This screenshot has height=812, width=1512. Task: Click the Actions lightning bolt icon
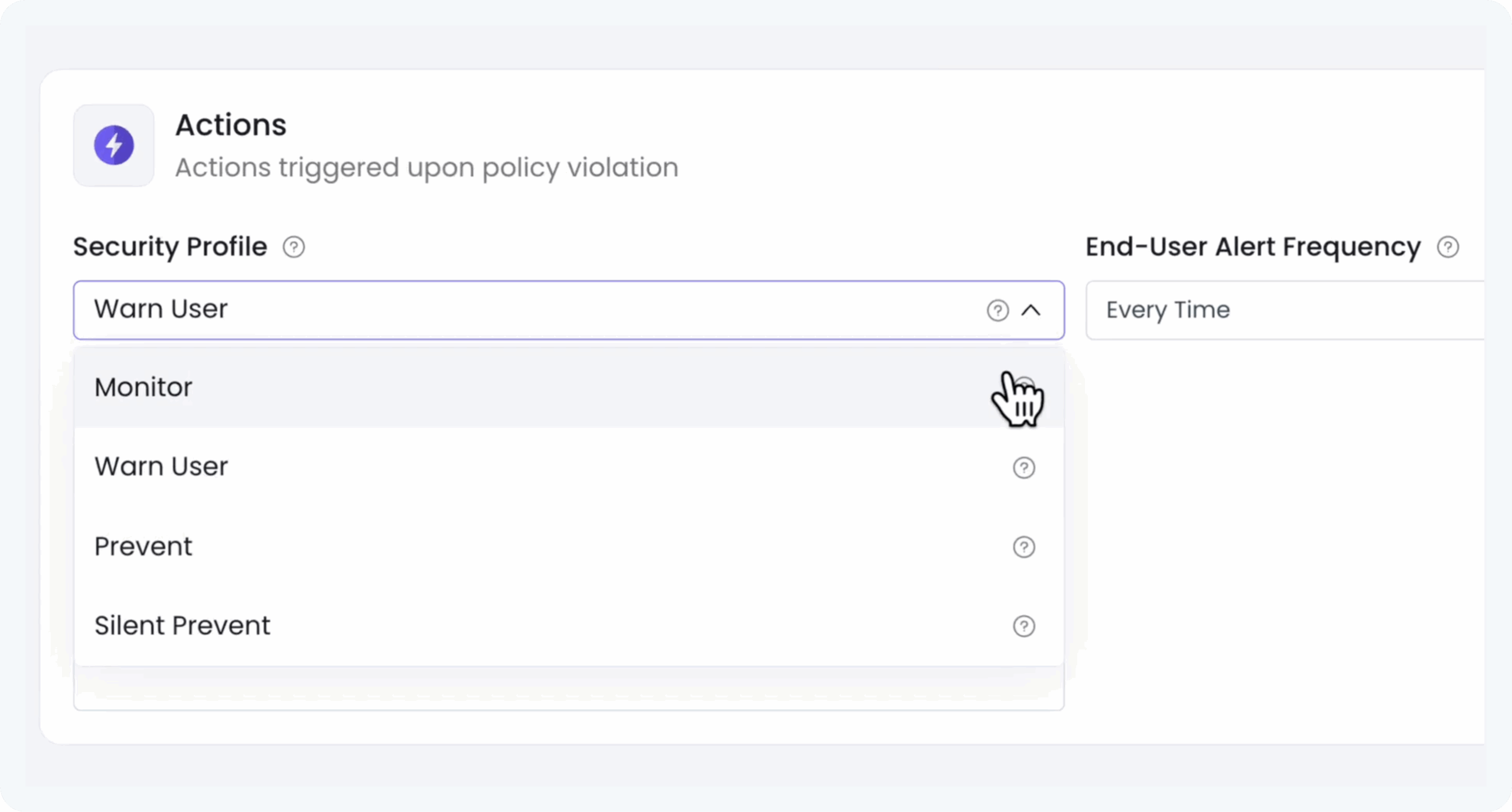click(x=114, y=145)
